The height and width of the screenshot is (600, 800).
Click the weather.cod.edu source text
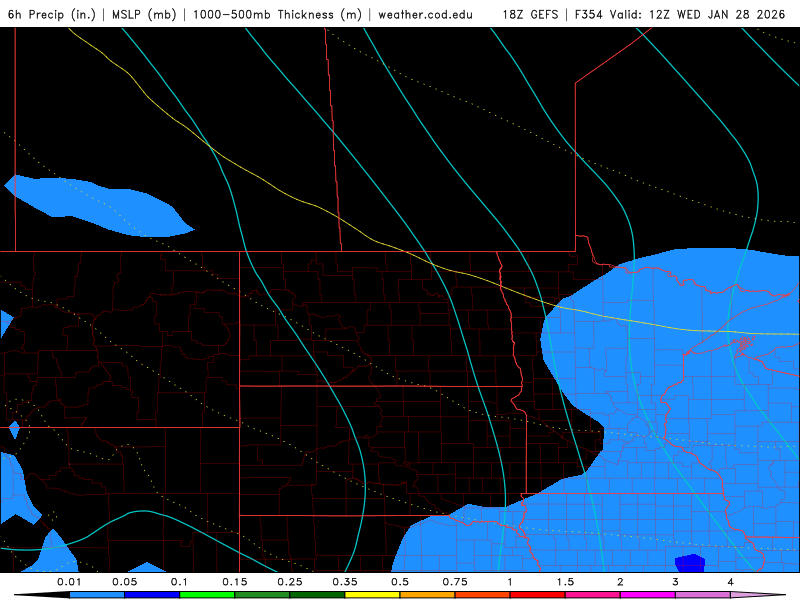pyautogui.click(x=425, y=14)
